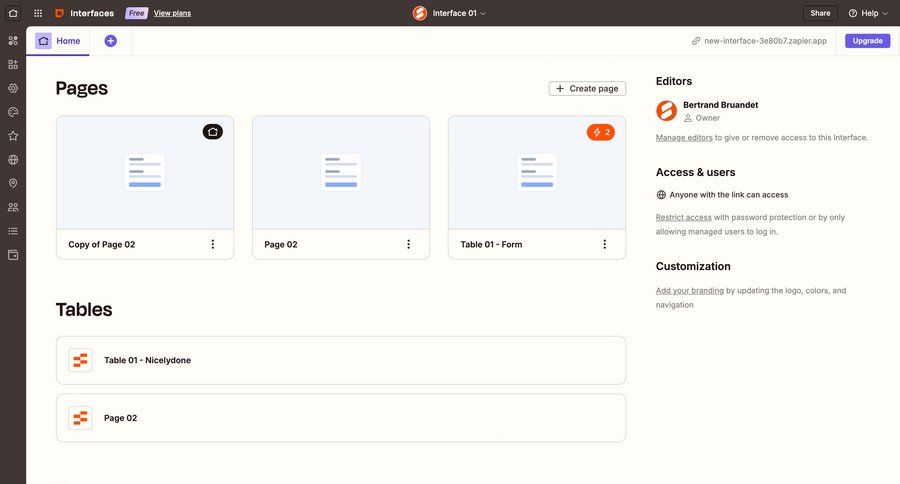The height and width of the screenshot is (484, 900).
Task: Click the purple plus add-tab icon
Action: [x=111, y=41]
